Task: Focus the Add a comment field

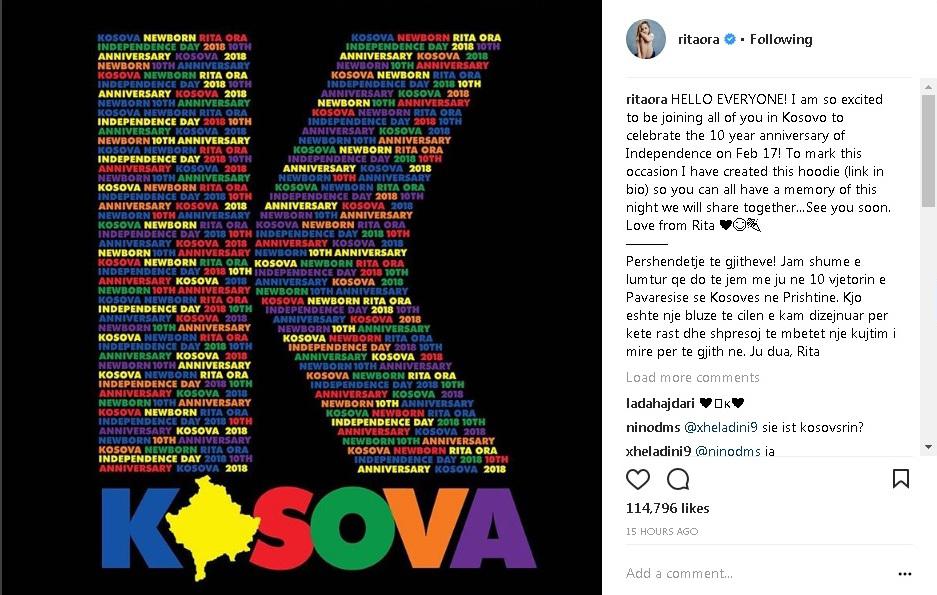Action: point(750,574)
